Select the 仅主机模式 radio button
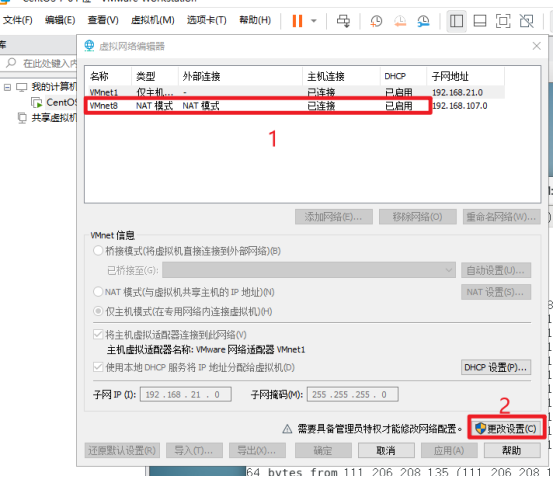554x477 pixels. [98, 311]
